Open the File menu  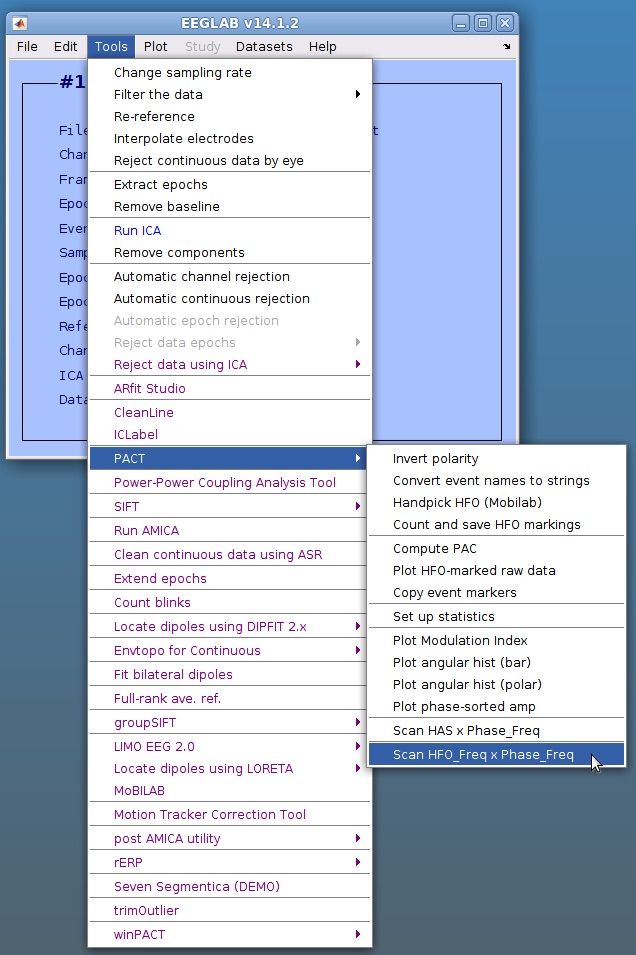click(x=27, y=47)
